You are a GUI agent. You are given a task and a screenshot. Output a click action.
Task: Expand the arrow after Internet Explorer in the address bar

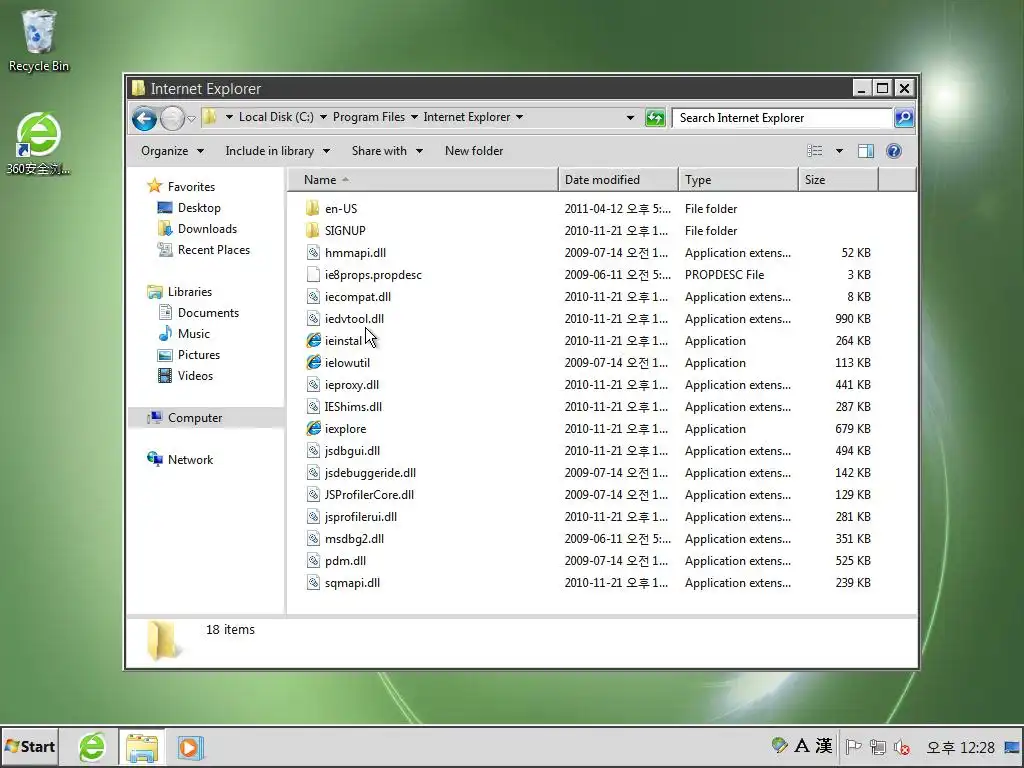519,118
